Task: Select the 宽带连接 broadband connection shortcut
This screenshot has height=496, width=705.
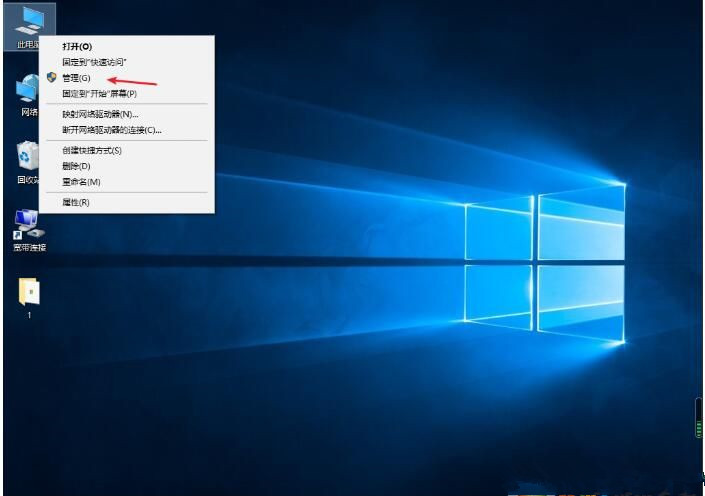Action: click(27, 223)
